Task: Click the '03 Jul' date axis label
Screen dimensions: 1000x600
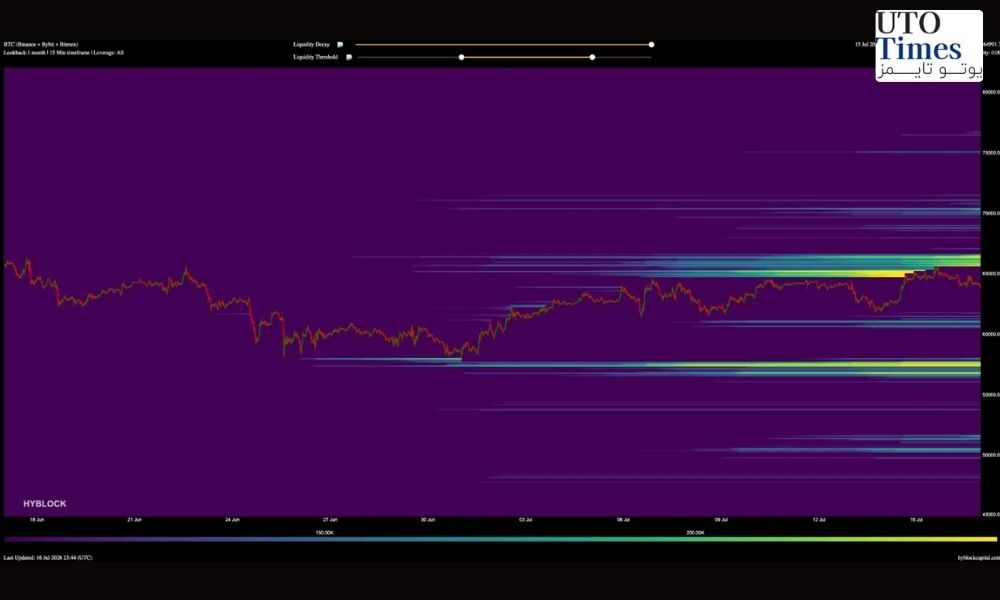Action: point(526,520)
